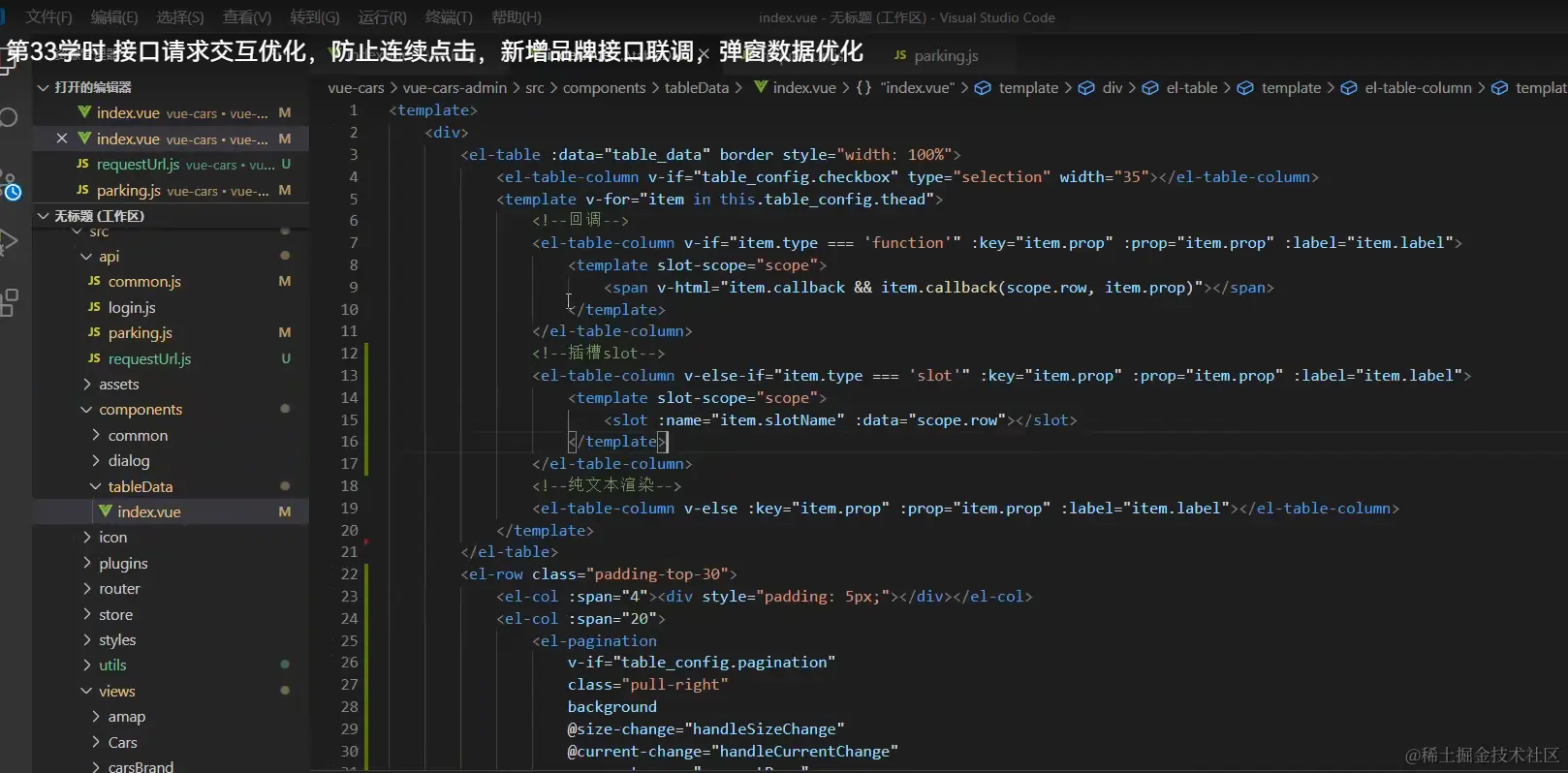Click the Vue icon of tableData index.vue
Image resolution: width=1568 pixels, height=773 pixels.
[106, 510]
